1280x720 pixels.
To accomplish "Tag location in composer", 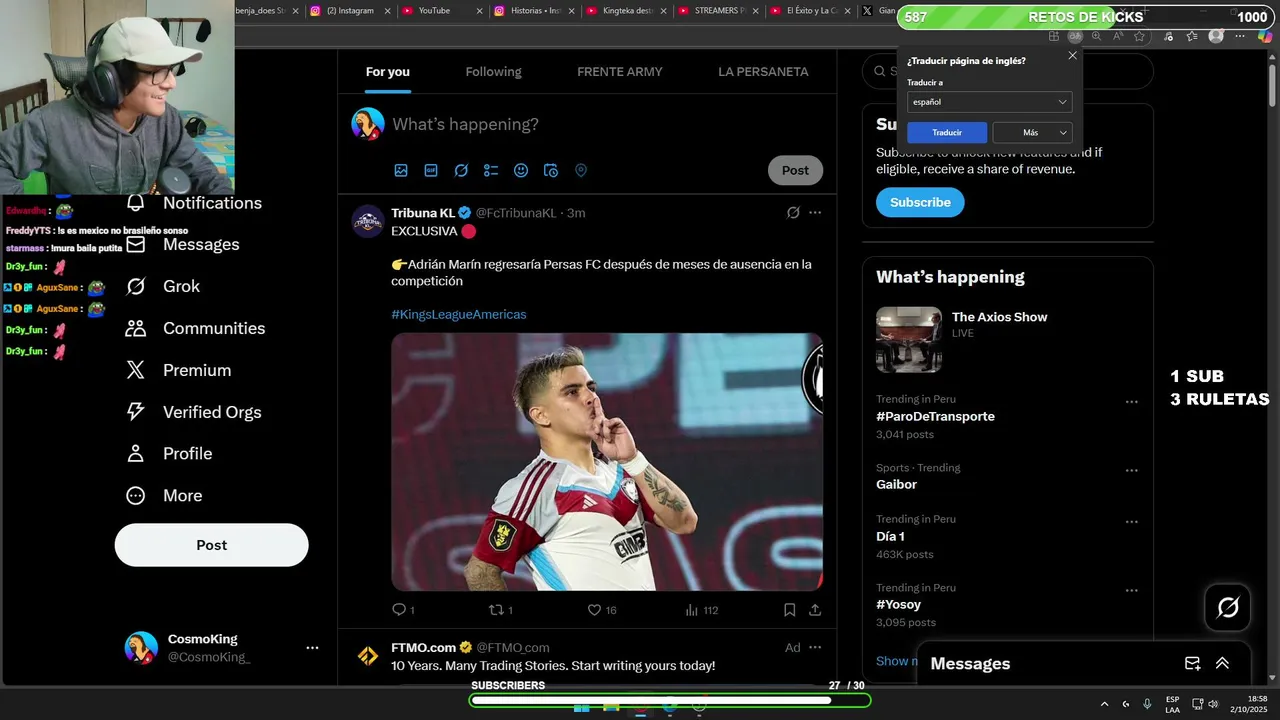I will (581, 171).
